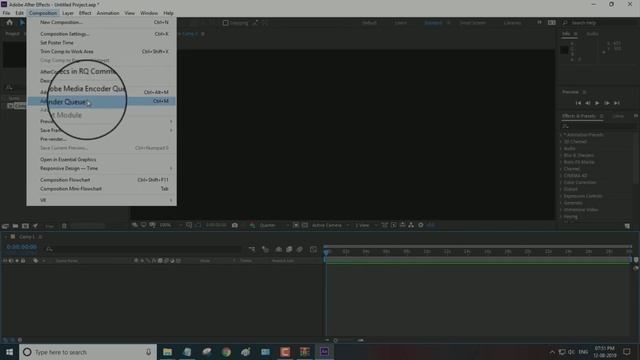Click the frame blending icon in timeline

(x=289, y=249)
